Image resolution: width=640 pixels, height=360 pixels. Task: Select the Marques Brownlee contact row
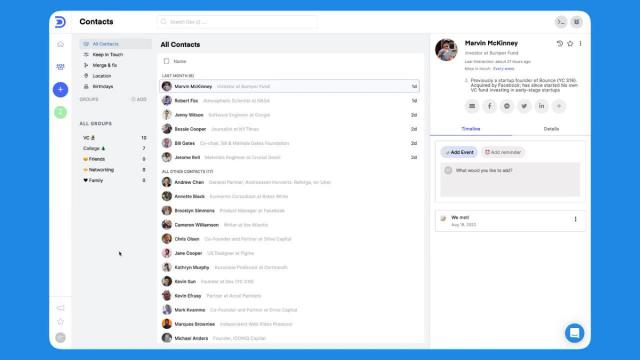(x=289, y=324)
